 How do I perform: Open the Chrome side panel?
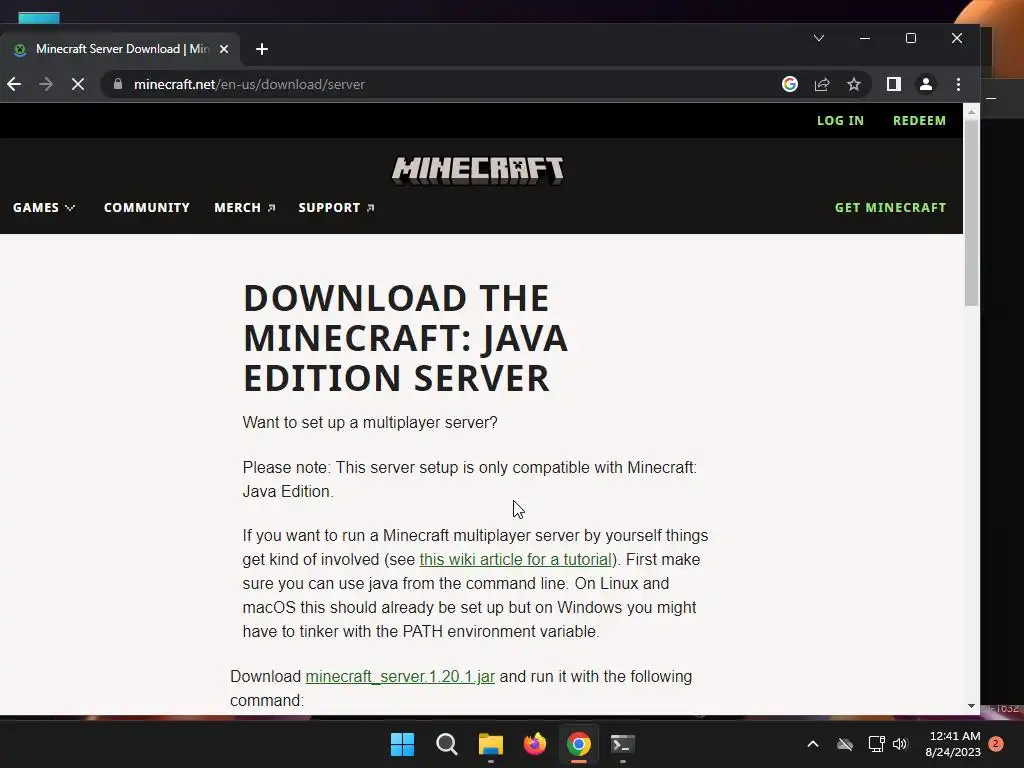893,84
